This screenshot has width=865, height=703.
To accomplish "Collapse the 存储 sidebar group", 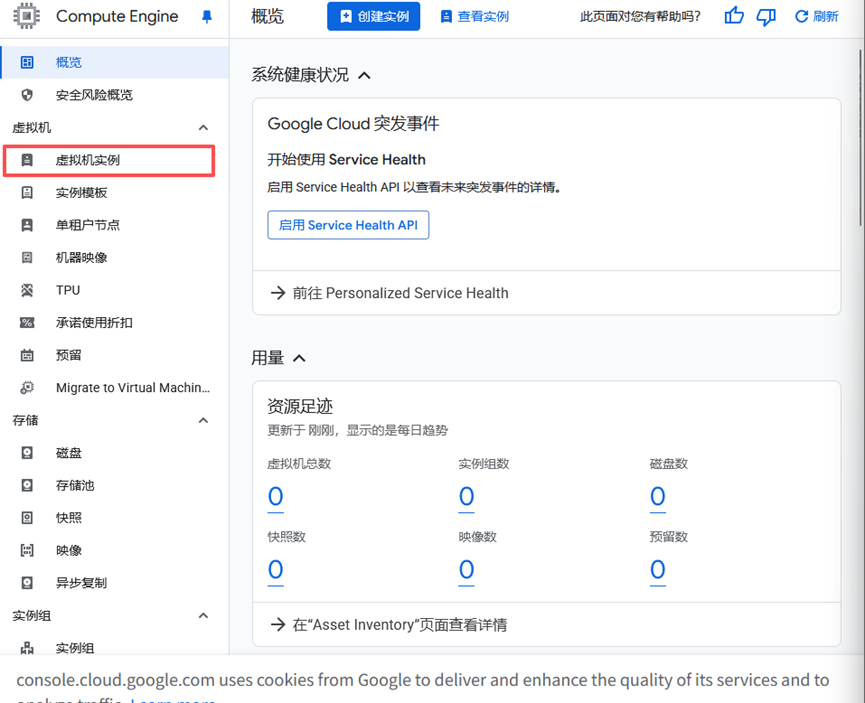I will (x=203, y=420).
